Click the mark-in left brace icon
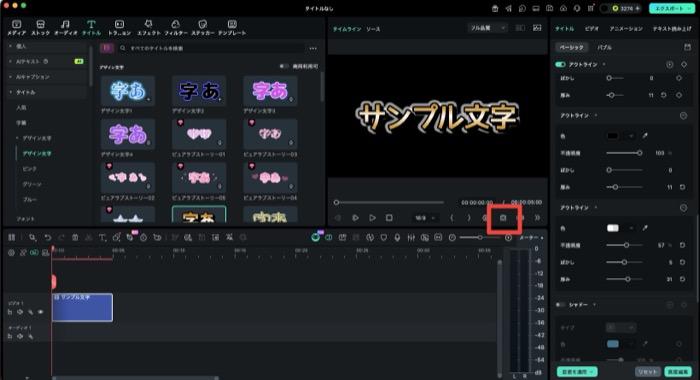 pos(452,218)
